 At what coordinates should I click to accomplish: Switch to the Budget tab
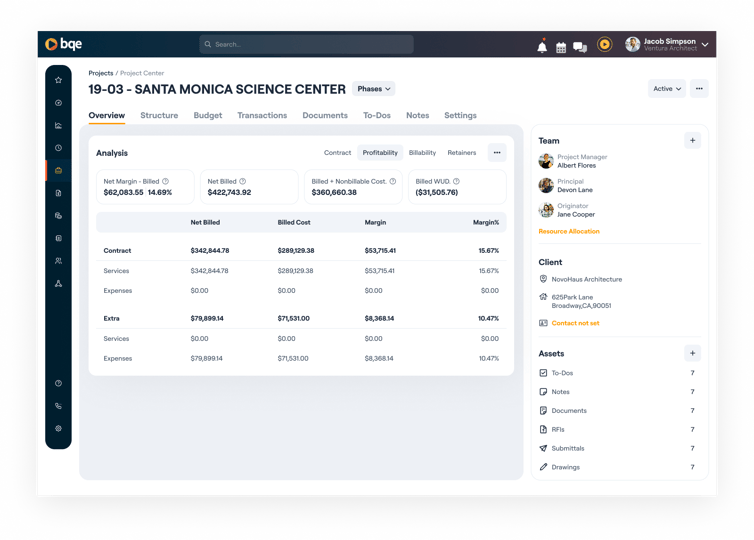[208, 115]
